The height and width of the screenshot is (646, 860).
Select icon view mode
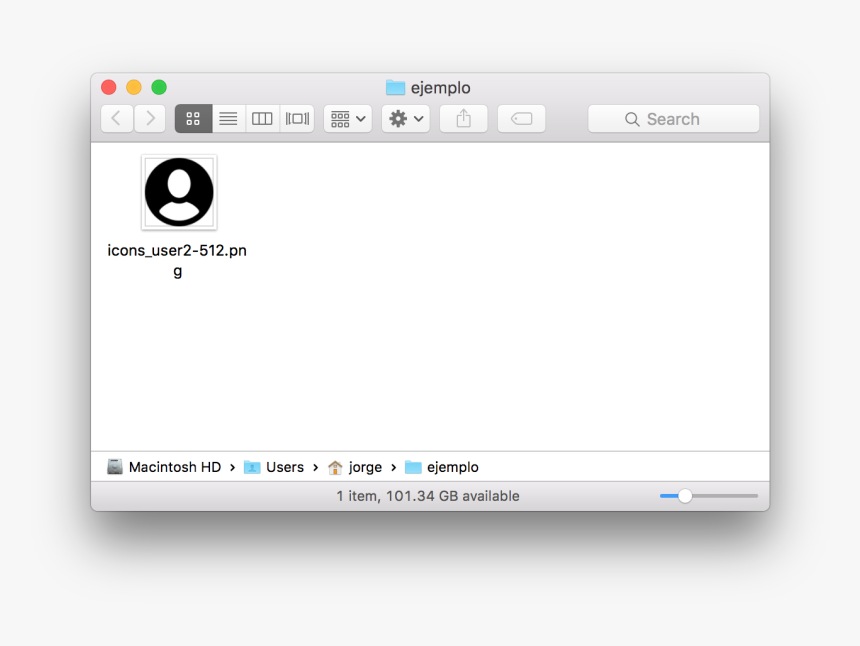click(192, 118)
